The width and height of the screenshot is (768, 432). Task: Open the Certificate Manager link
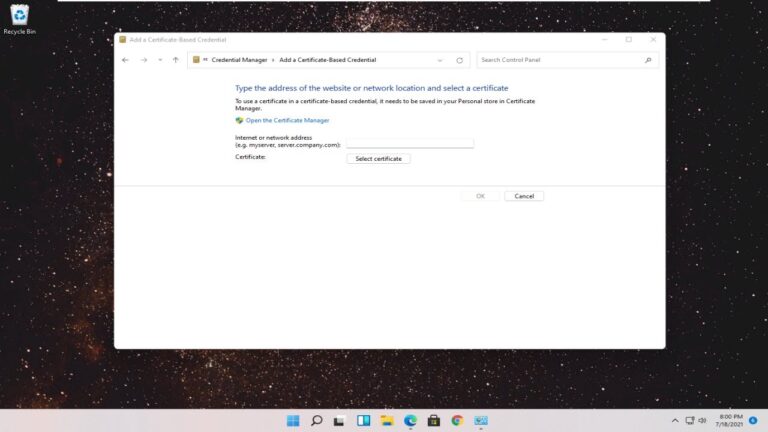[287, 120]
